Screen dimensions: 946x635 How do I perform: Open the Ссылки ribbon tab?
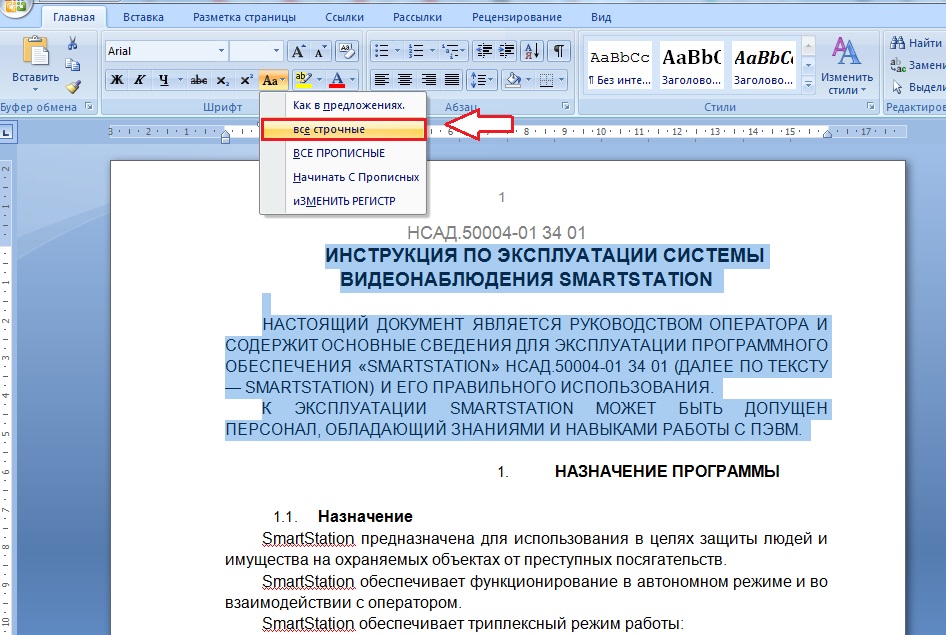point(344,17)
